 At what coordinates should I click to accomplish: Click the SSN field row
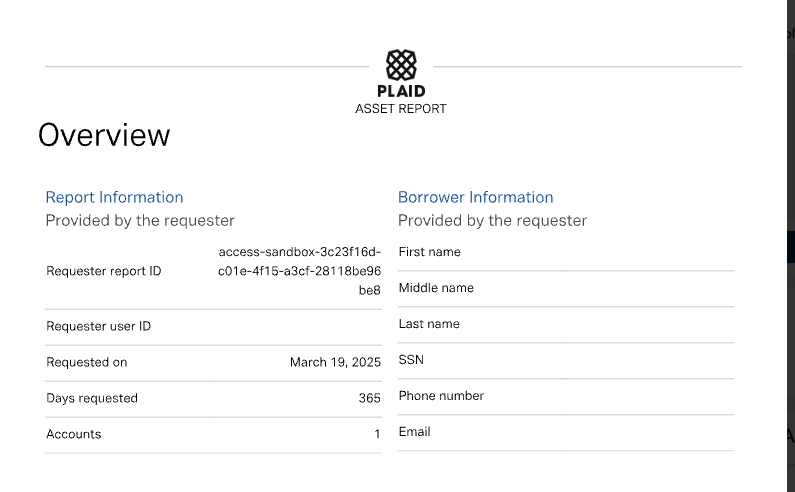566,361
